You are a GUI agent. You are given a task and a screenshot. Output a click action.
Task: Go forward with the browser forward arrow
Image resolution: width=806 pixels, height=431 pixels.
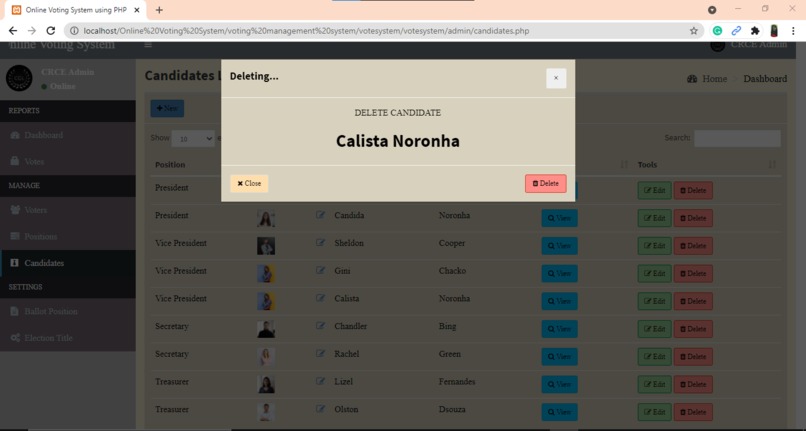[32, 31]
